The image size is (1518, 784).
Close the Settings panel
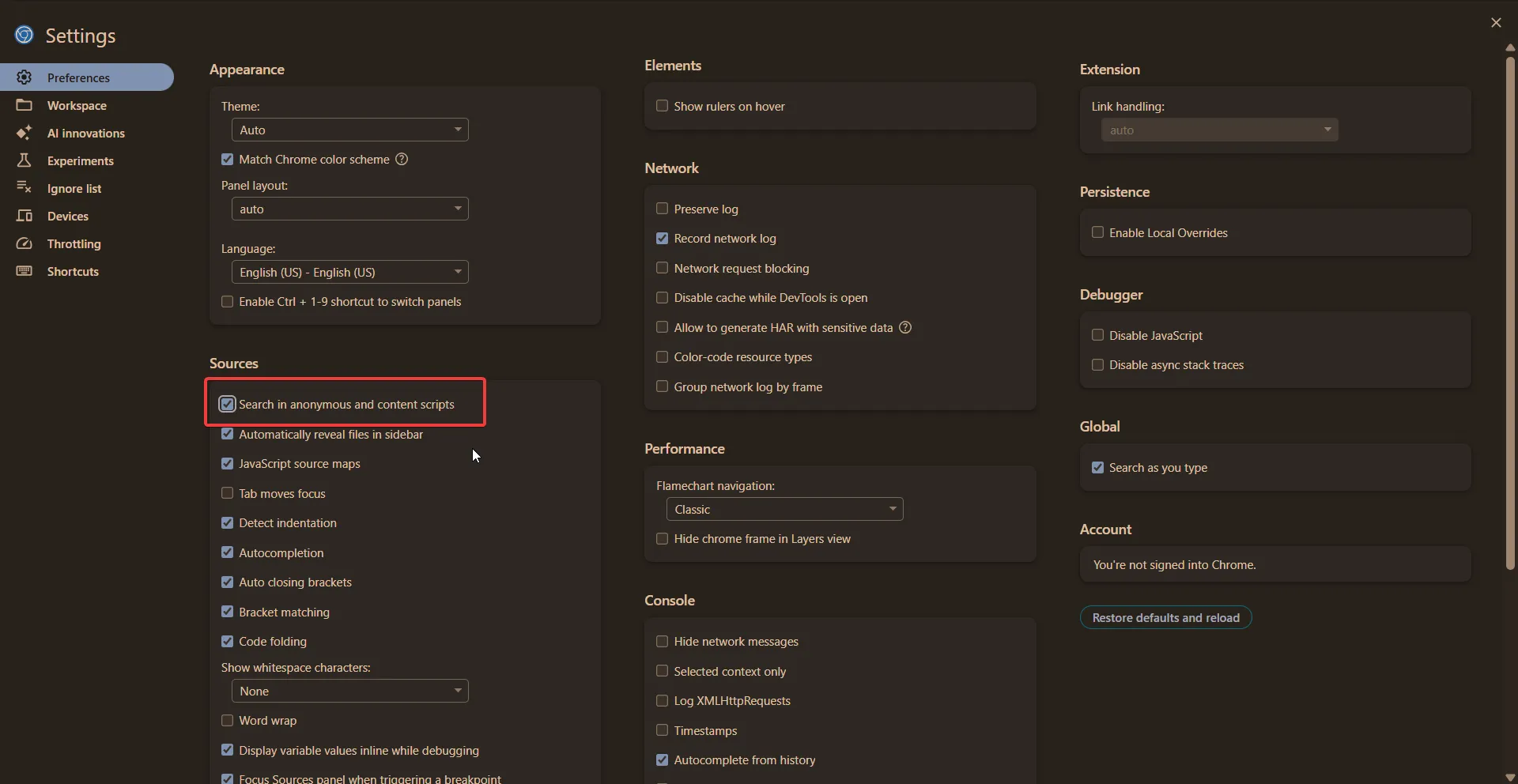1495,23
